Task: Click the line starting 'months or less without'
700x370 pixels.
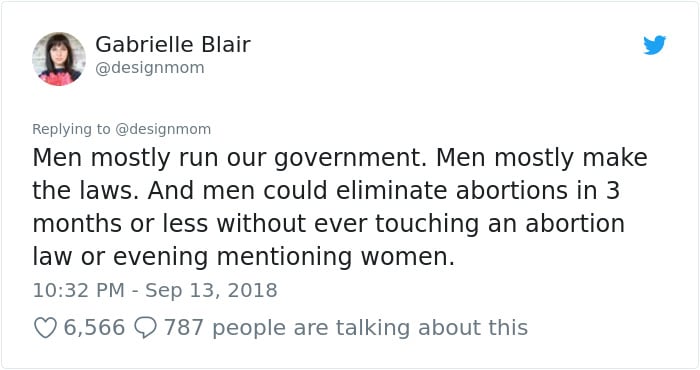Action: (329, 224)
